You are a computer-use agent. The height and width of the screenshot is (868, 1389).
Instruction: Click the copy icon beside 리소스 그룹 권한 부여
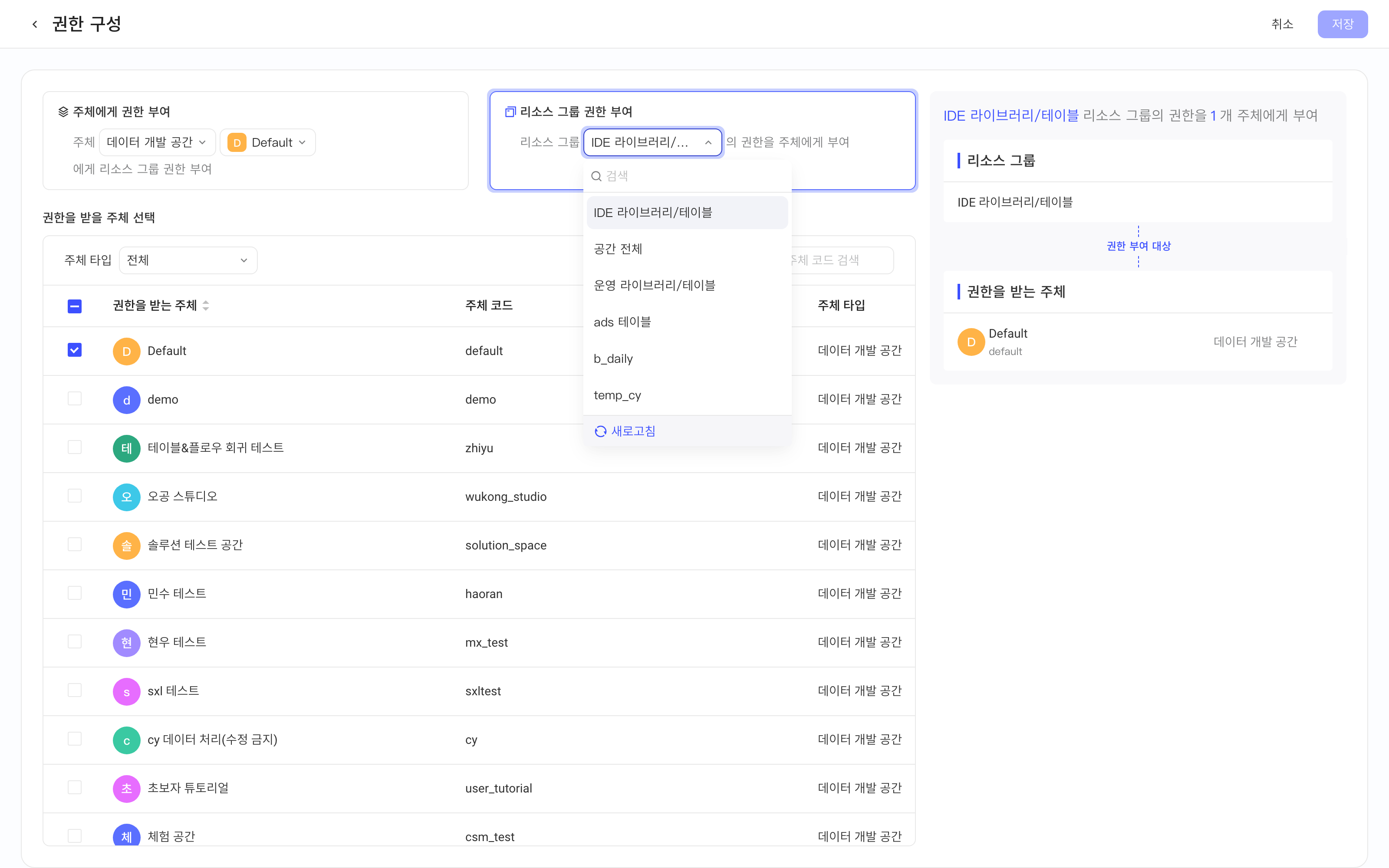(x=510, y=112)
